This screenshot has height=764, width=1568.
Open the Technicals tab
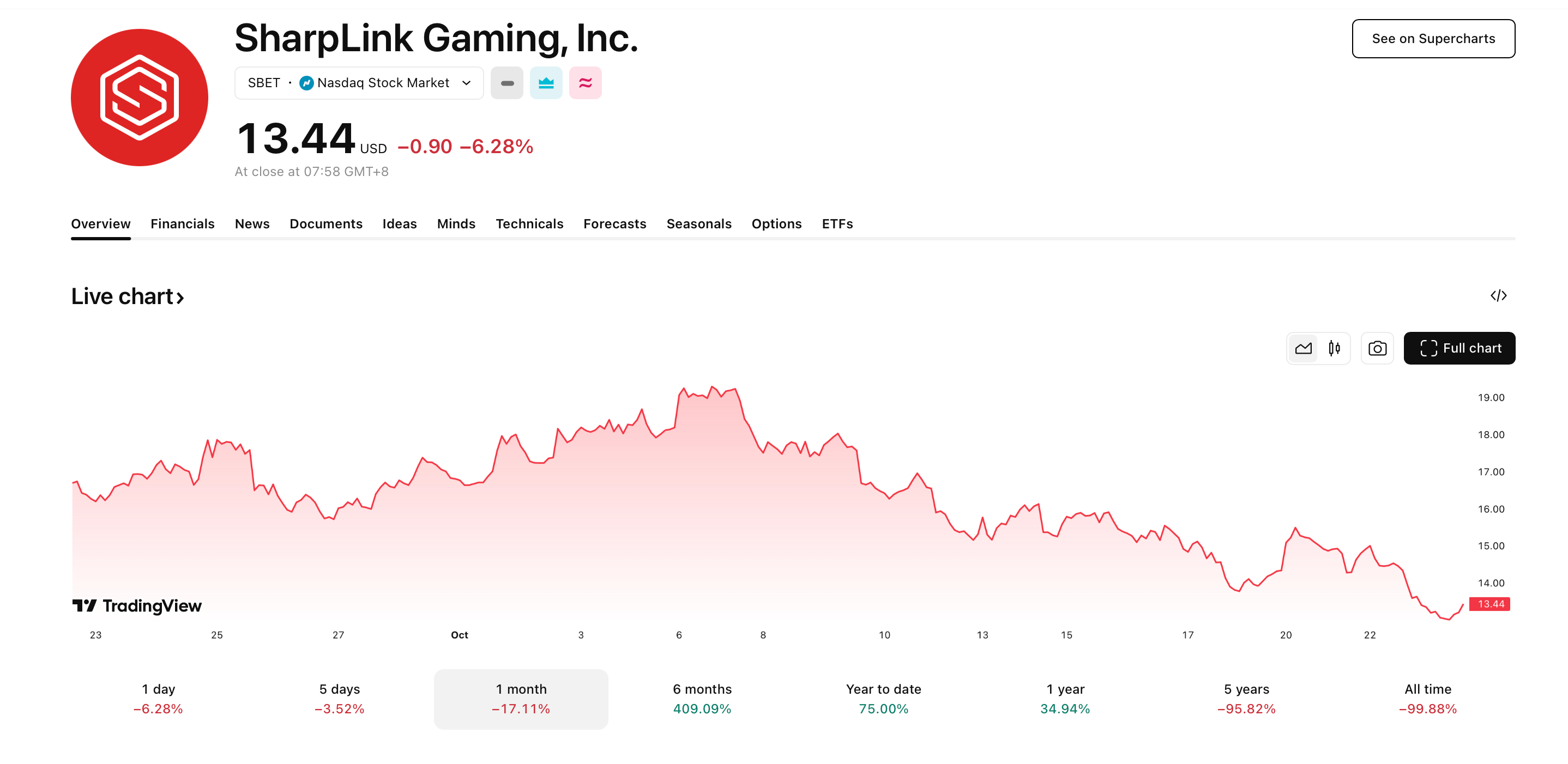(x=529, y=224)
